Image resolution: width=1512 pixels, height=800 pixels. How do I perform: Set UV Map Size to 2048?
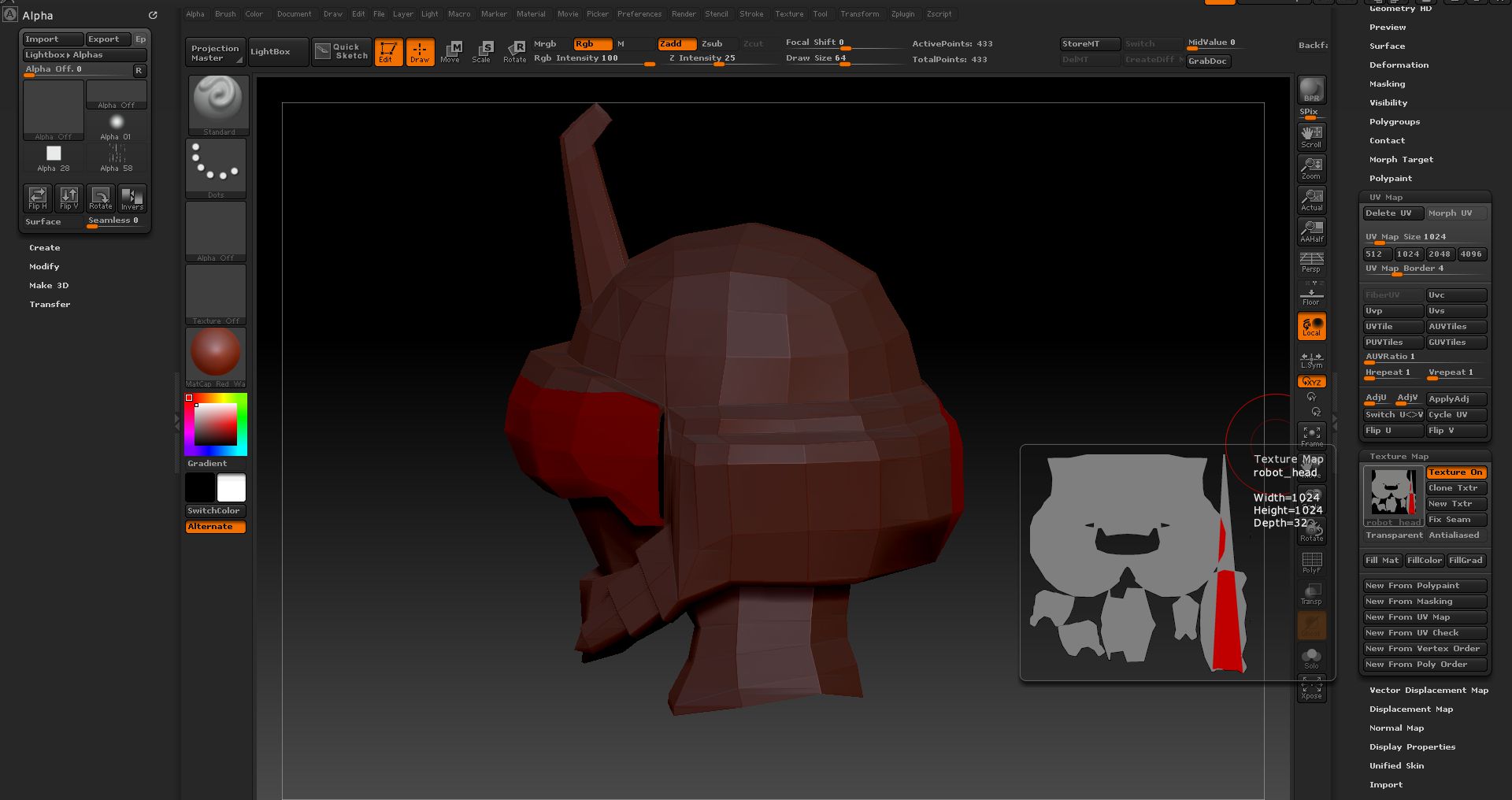1440,254
